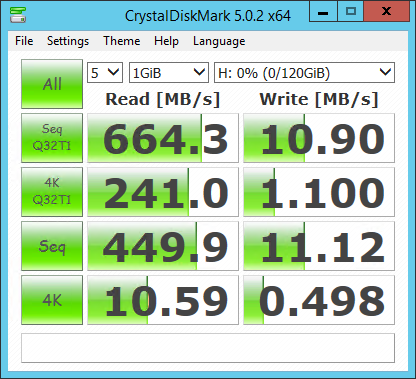416x379 pixels.
Task: Start the Seq Q32T1 test
Action: click(52, 138)
